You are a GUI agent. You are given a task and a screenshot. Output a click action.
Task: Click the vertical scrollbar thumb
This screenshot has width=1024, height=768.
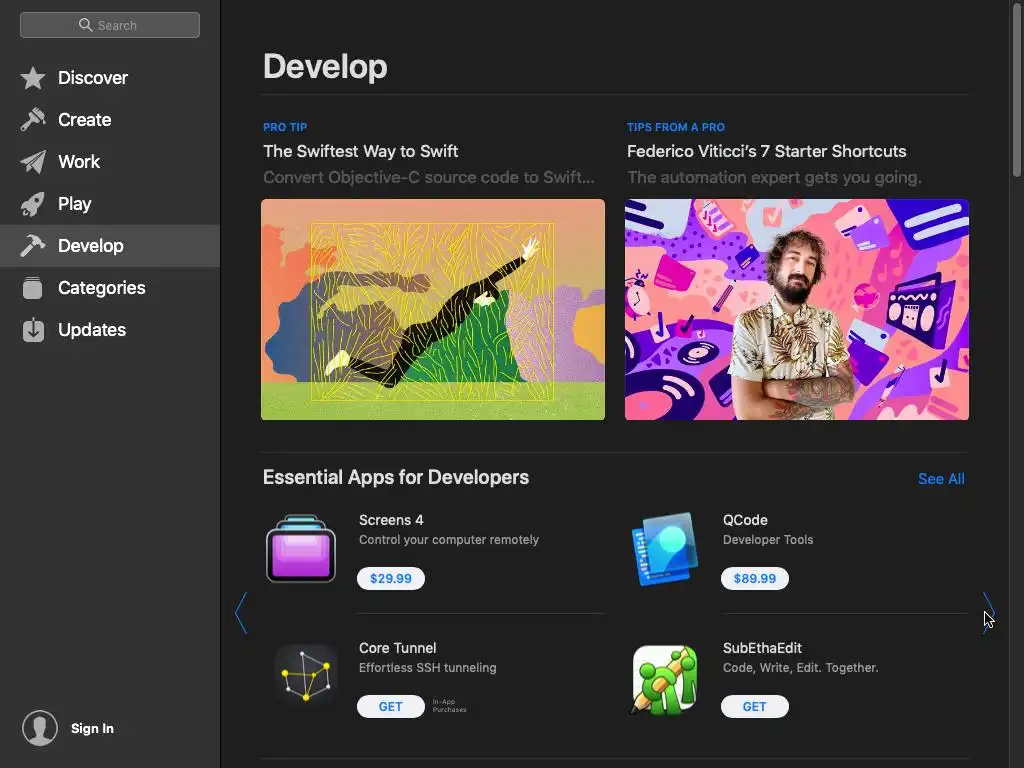point(1016,90)
